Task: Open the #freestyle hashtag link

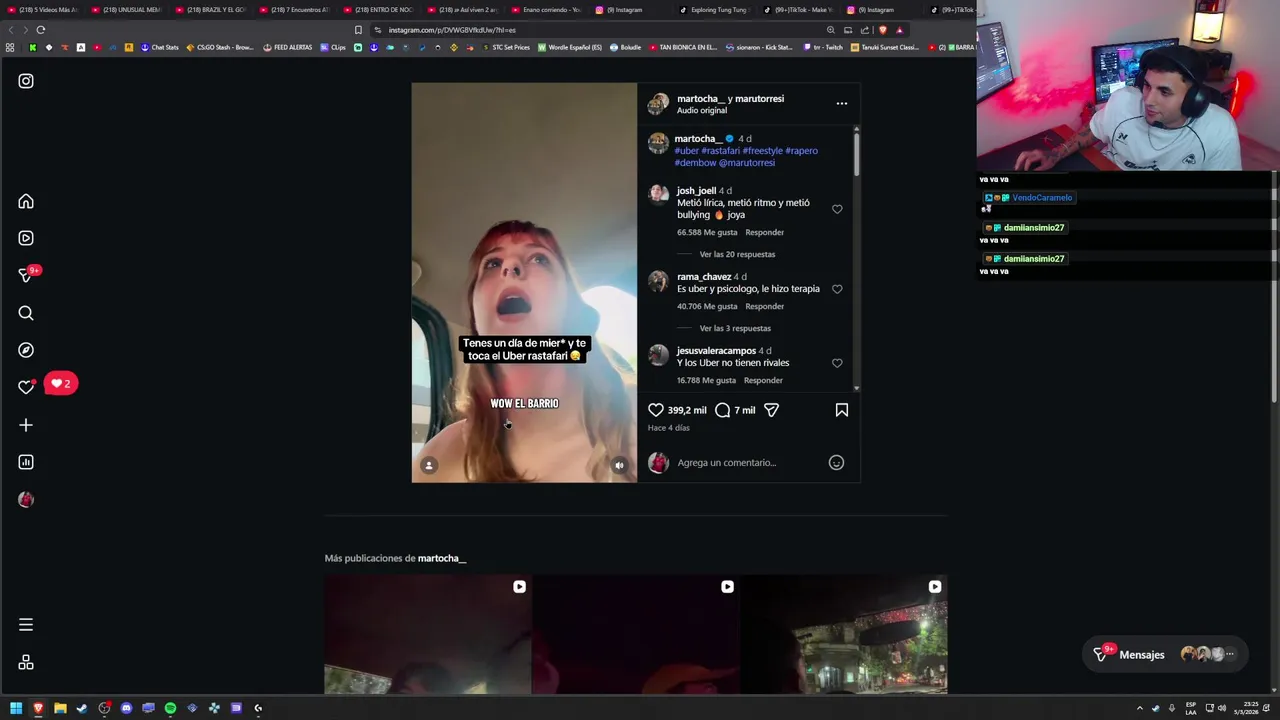Action: (x=763, y=151)
